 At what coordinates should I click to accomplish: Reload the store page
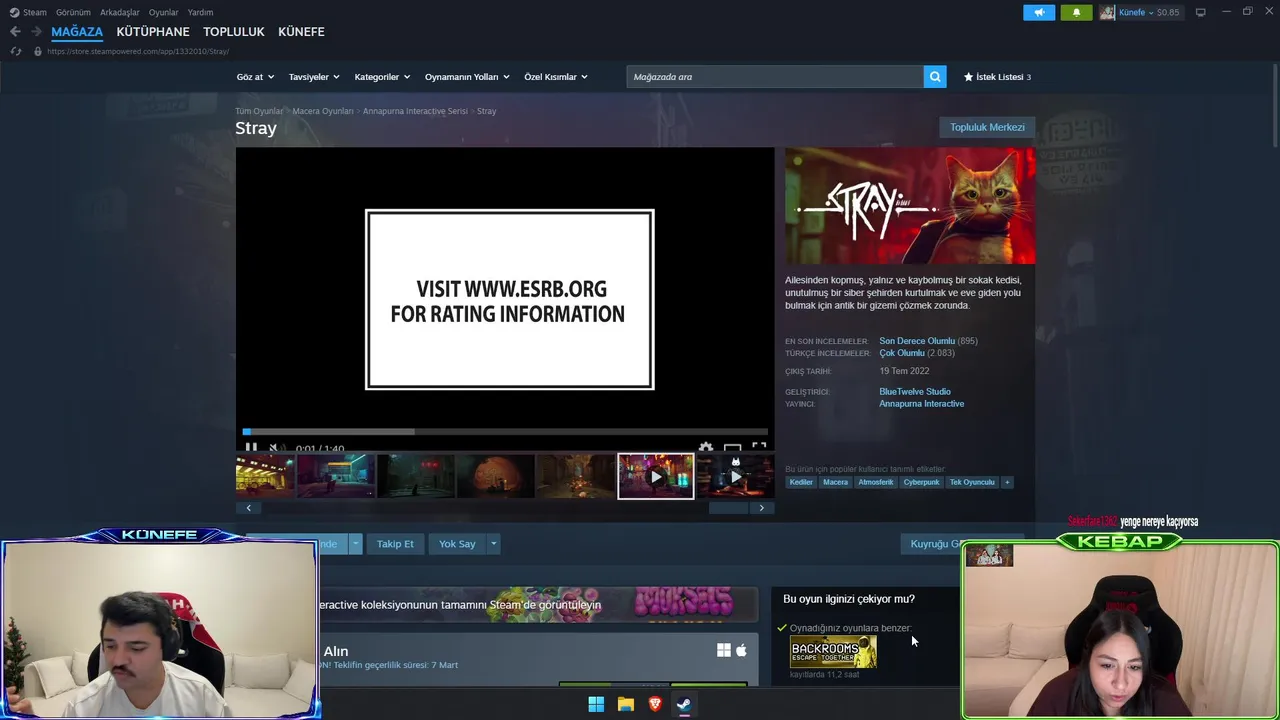tap(15, 51)
